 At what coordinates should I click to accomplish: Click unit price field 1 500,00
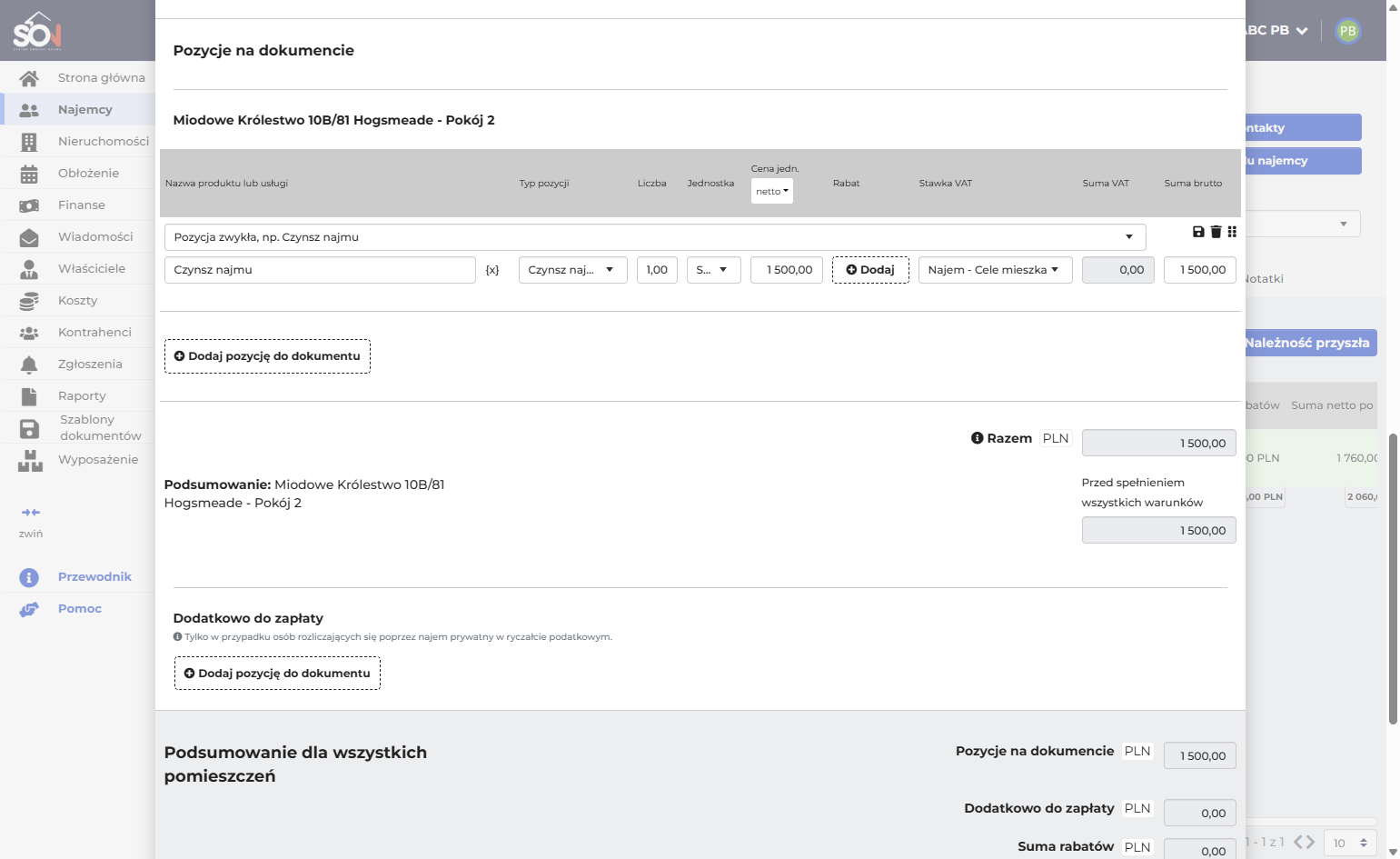(787, 270)
